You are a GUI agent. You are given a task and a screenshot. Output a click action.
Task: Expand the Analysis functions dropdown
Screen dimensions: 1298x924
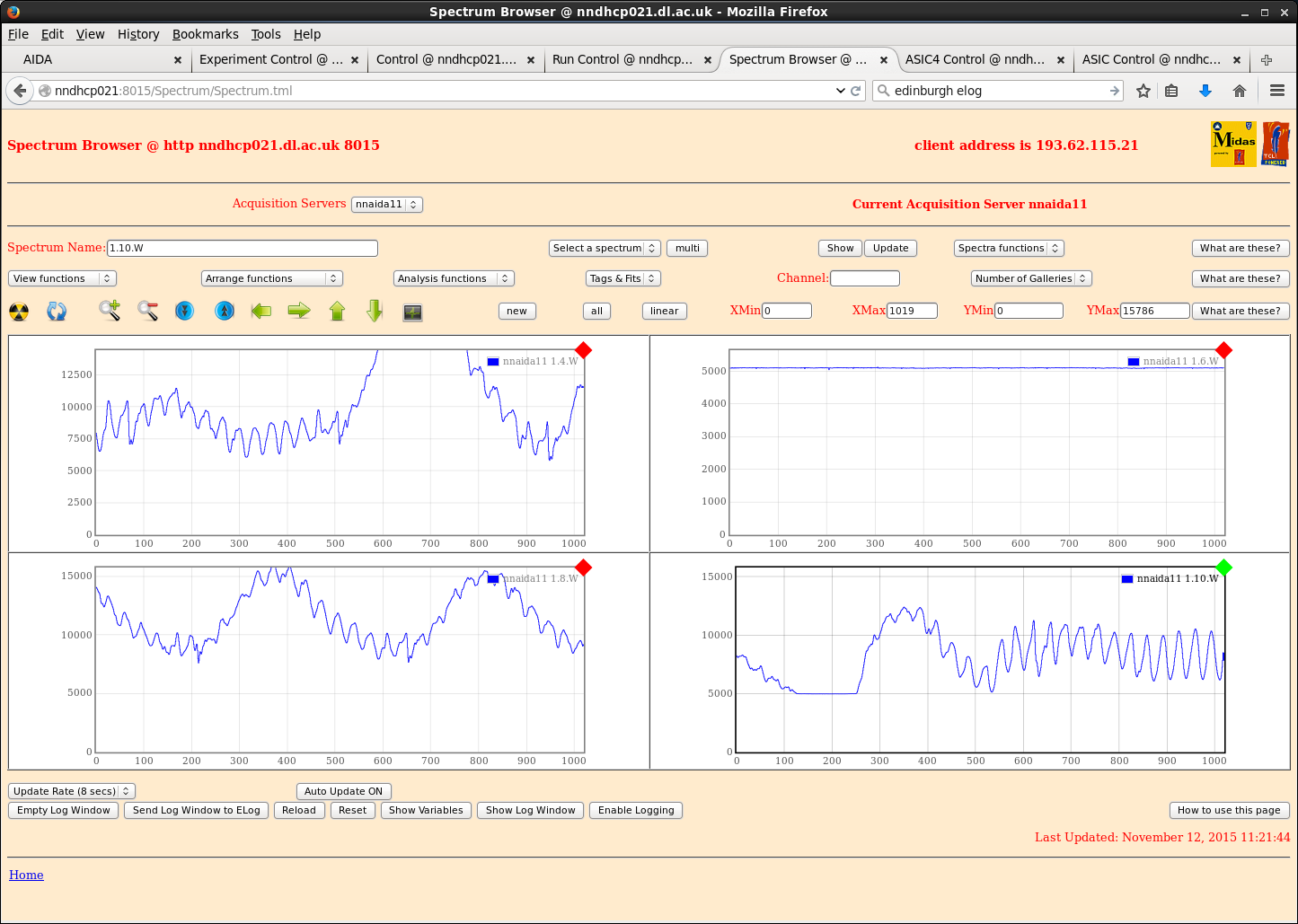click(453, 278)
